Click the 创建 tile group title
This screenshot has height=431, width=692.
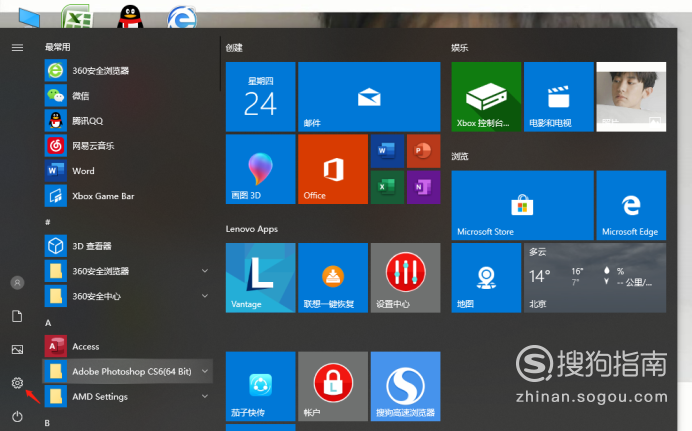tap(234, 48)
